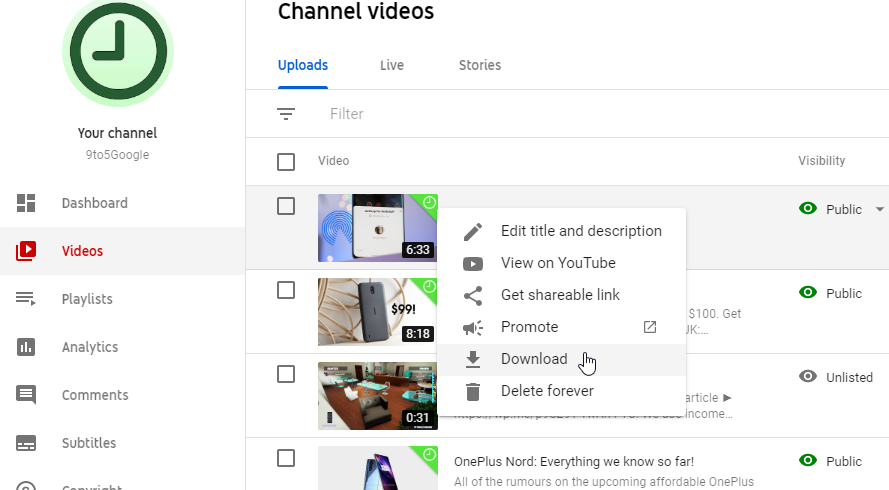Open the Stories tab
The height and width of the screenshot is (490, 889).
point(480,65)
